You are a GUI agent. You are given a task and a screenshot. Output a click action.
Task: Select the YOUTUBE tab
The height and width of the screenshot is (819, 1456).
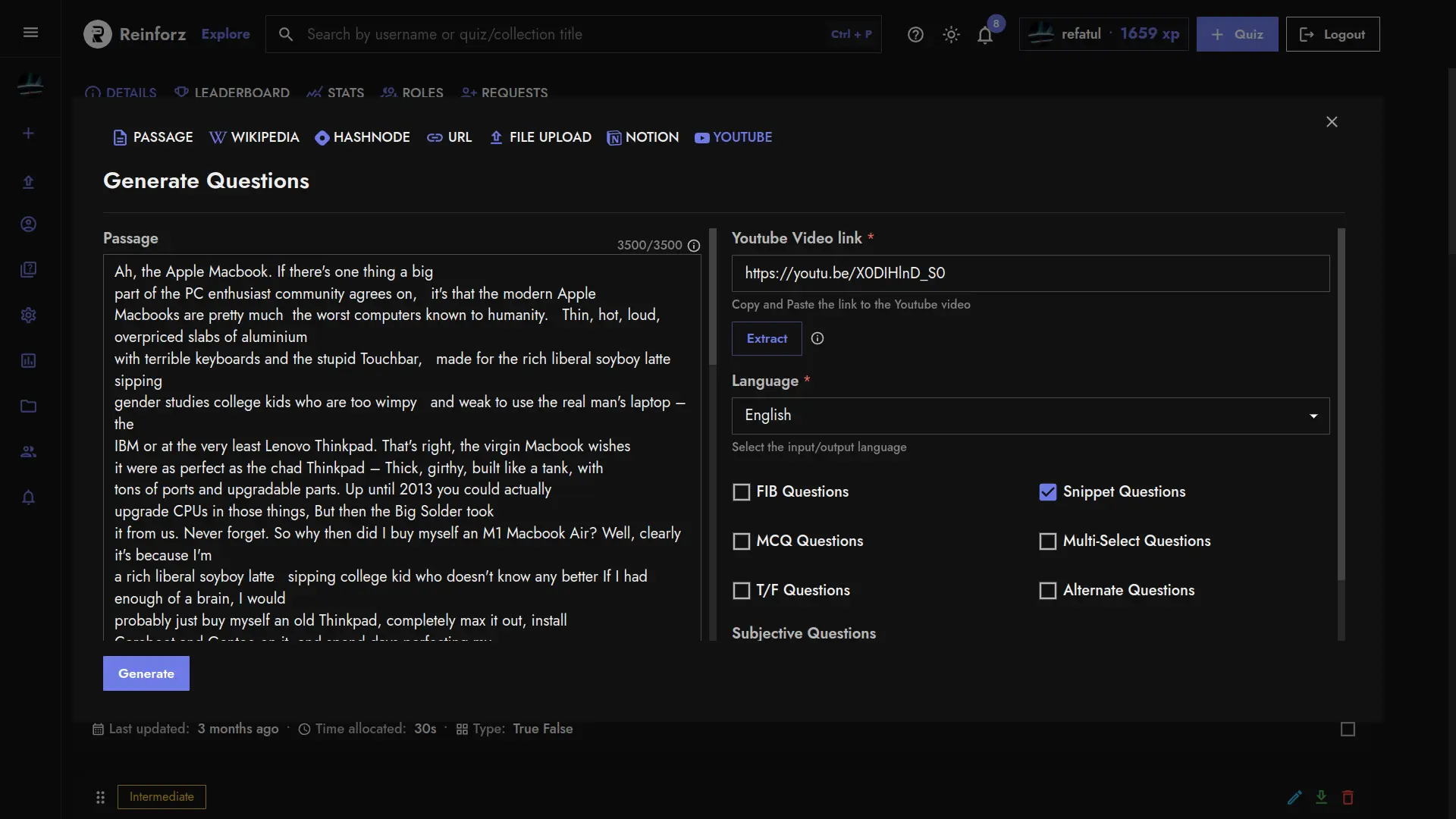pyautogui.click(x=733, y=137)
